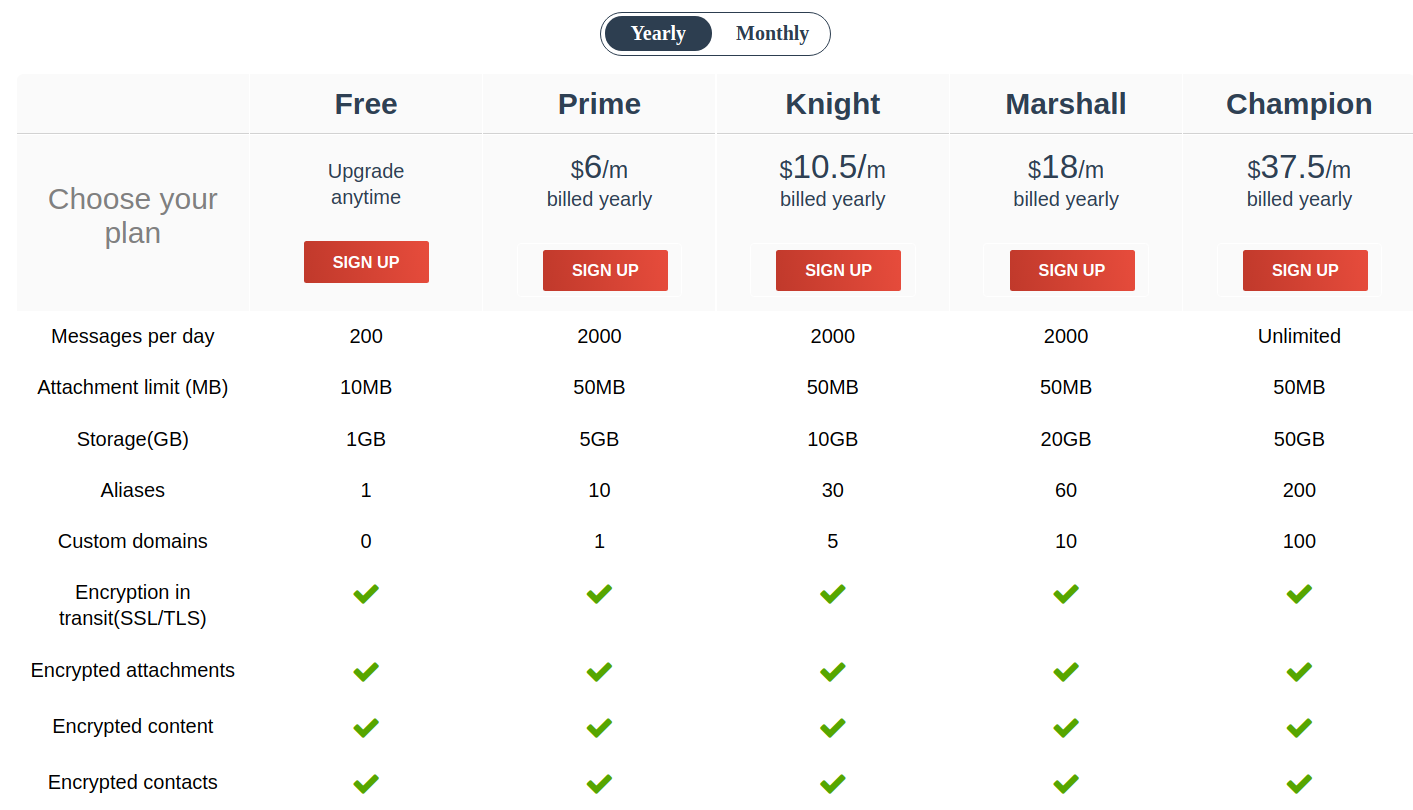This screenshot has width=1413, height=810.
Task: Select the Yearly billing option
Action: click(658, 34)
